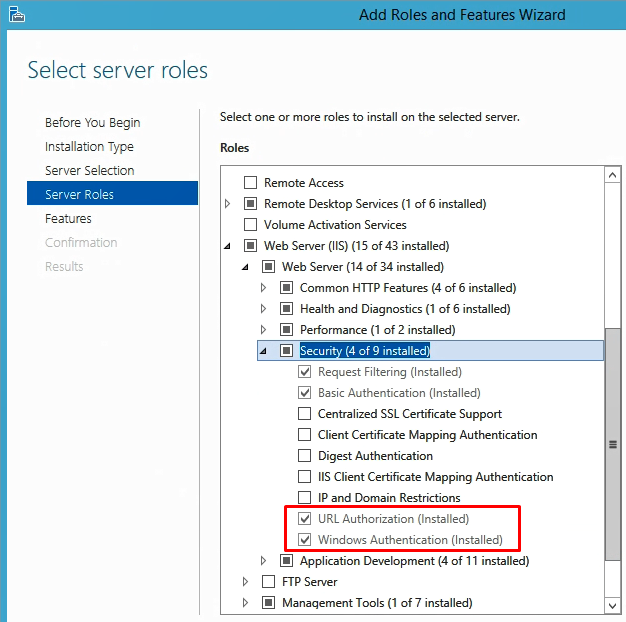Tick Centralized SSL Certificate Support
The image size is (626, 622).
[305, 414]
